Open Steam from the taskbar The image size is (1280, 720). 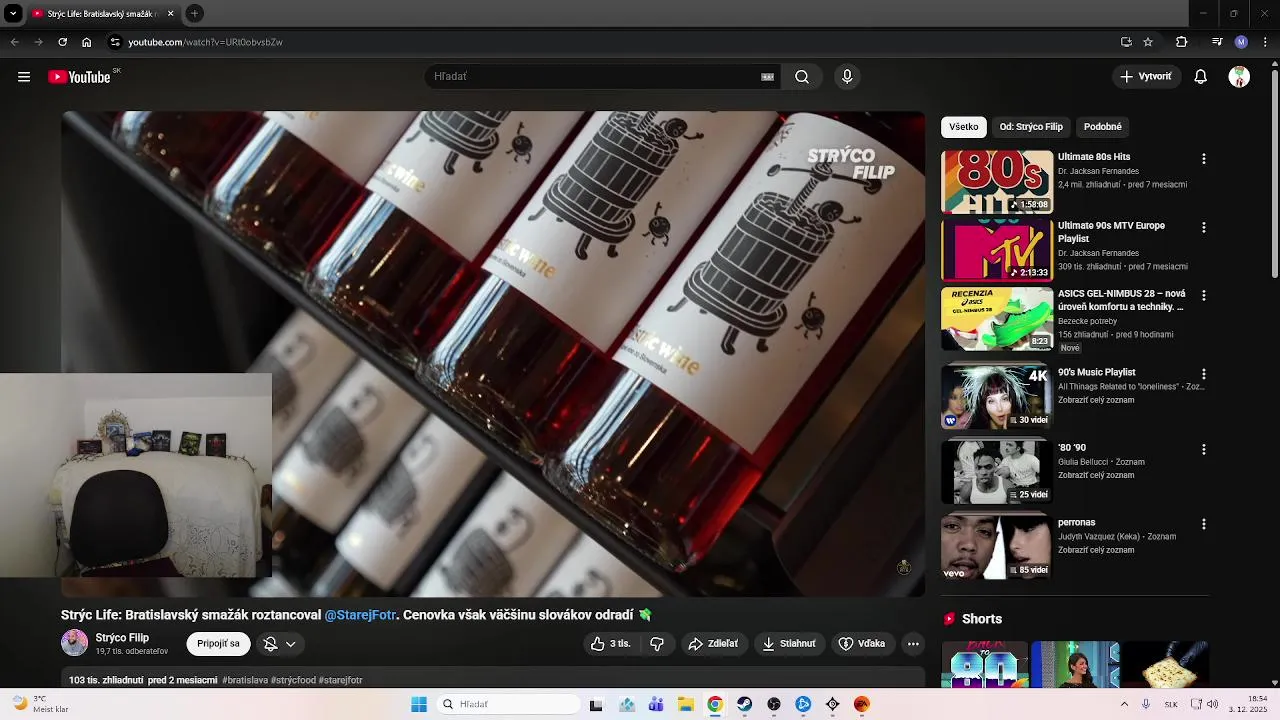point(744,704)
